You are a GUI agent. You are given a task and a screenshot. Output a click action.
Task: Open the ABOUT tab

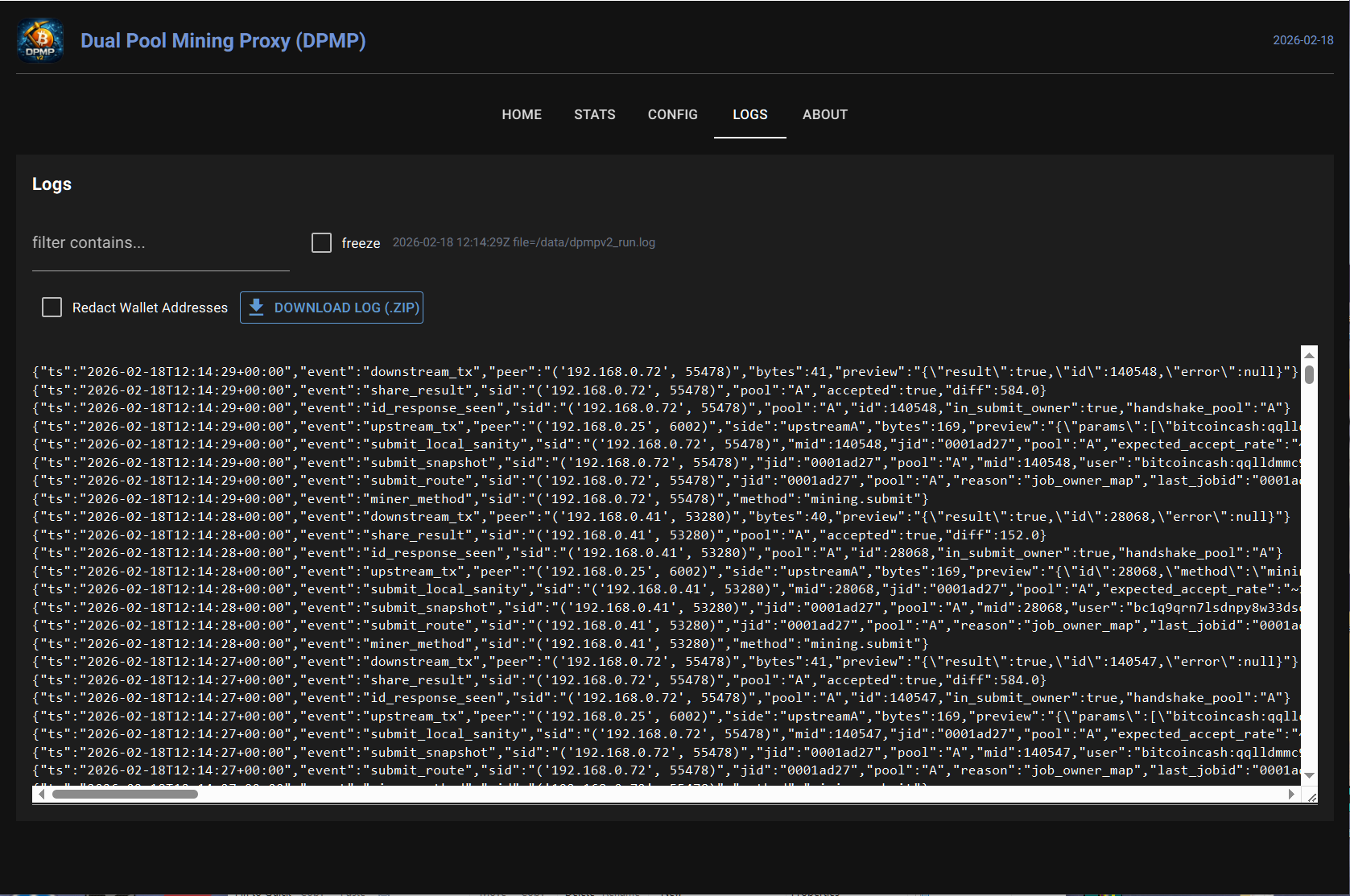[824, 115]
